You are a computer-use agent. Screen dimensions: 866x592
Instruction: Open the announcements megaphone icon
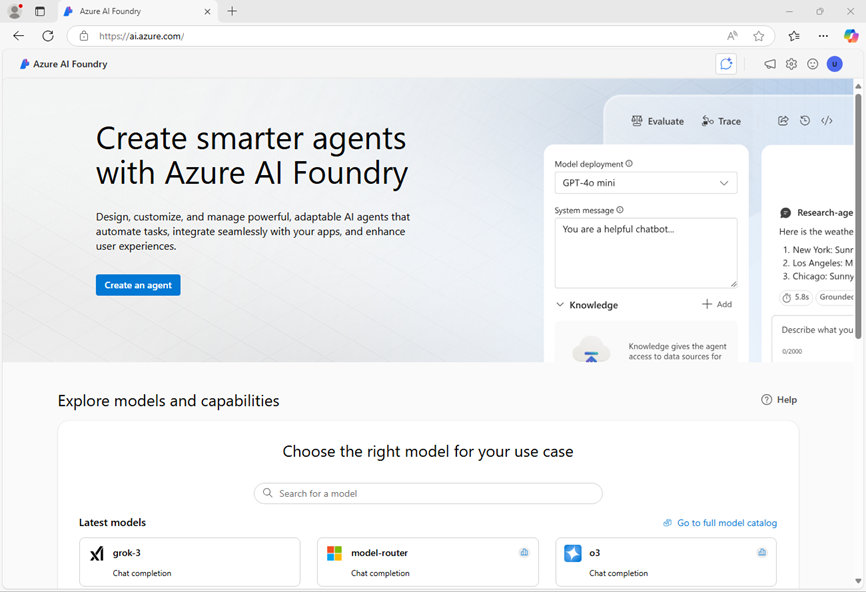(x=769, y=64)
